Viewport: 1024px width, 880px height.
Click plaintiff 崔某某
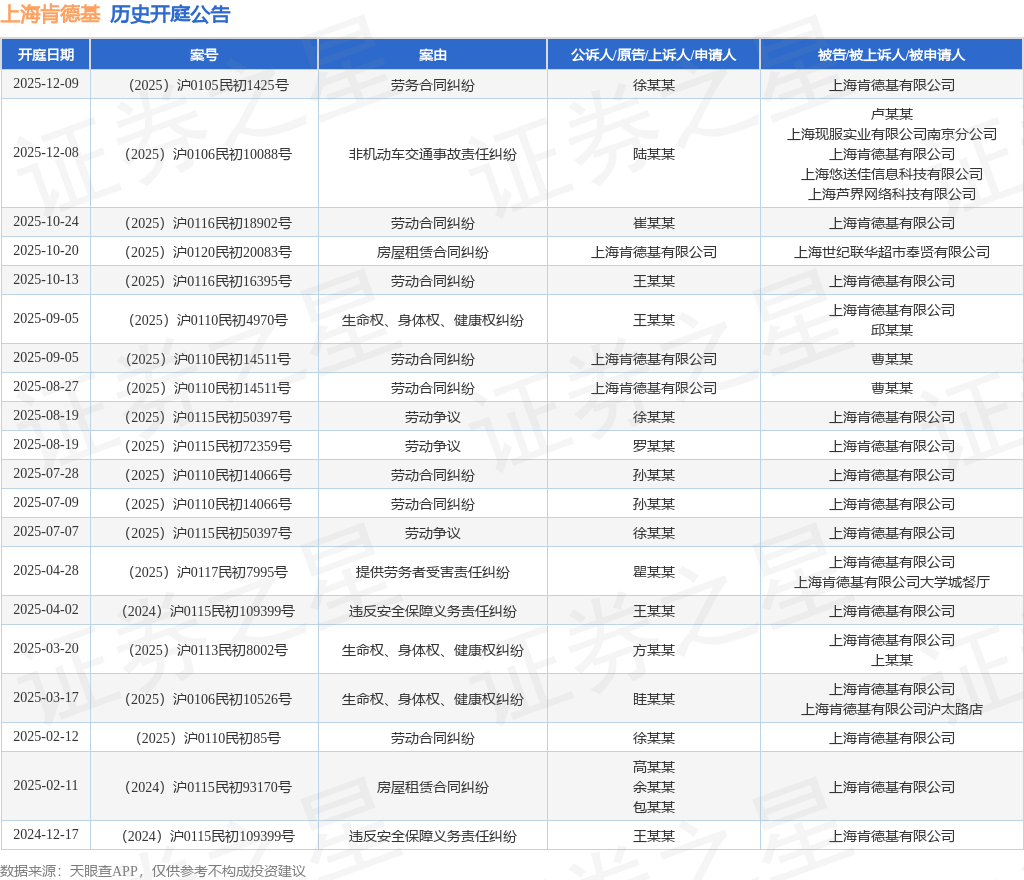point(654,223)
